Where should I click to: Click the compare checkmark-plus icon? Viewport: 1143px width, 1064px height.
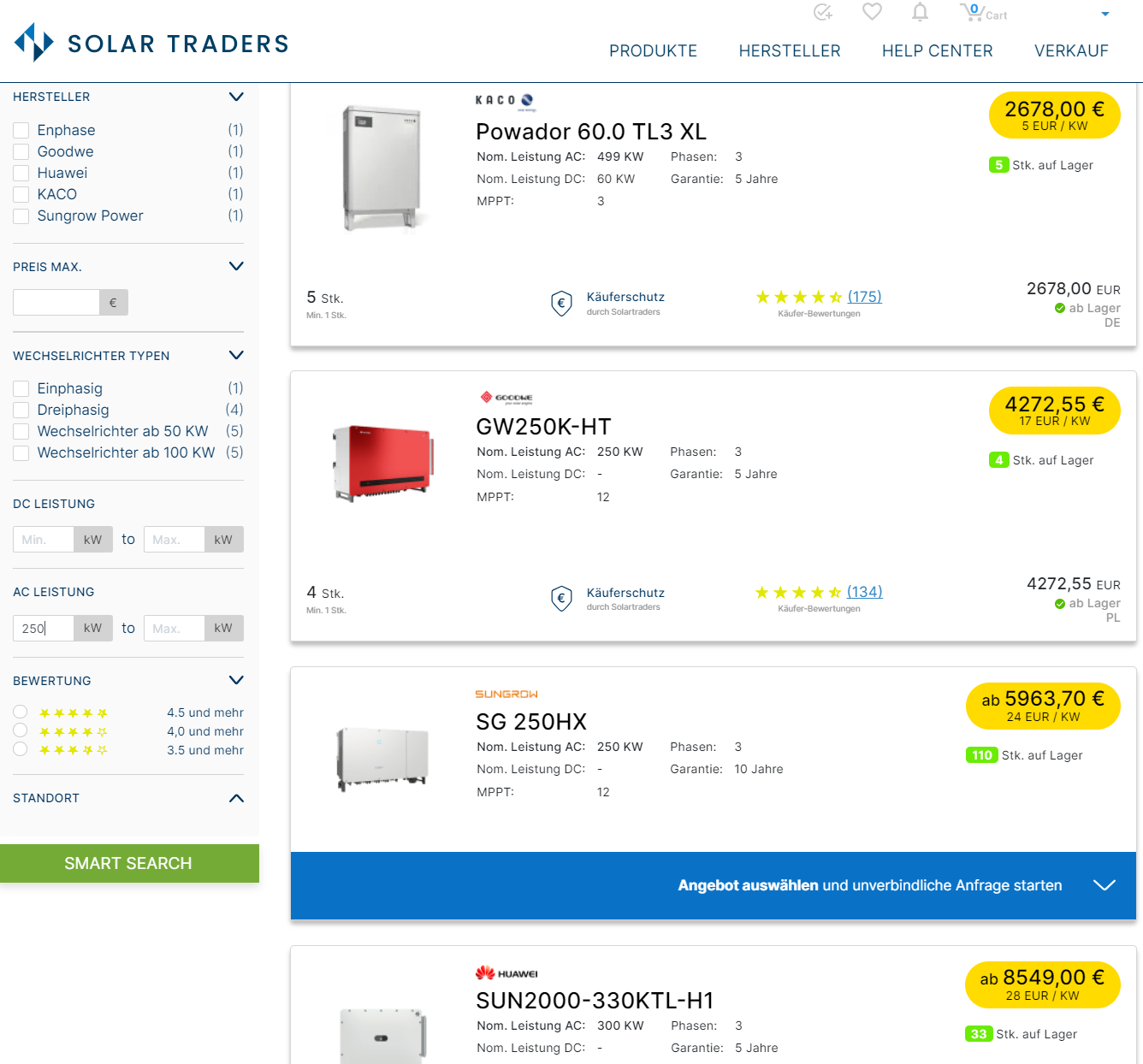click(x=823, y=12)
